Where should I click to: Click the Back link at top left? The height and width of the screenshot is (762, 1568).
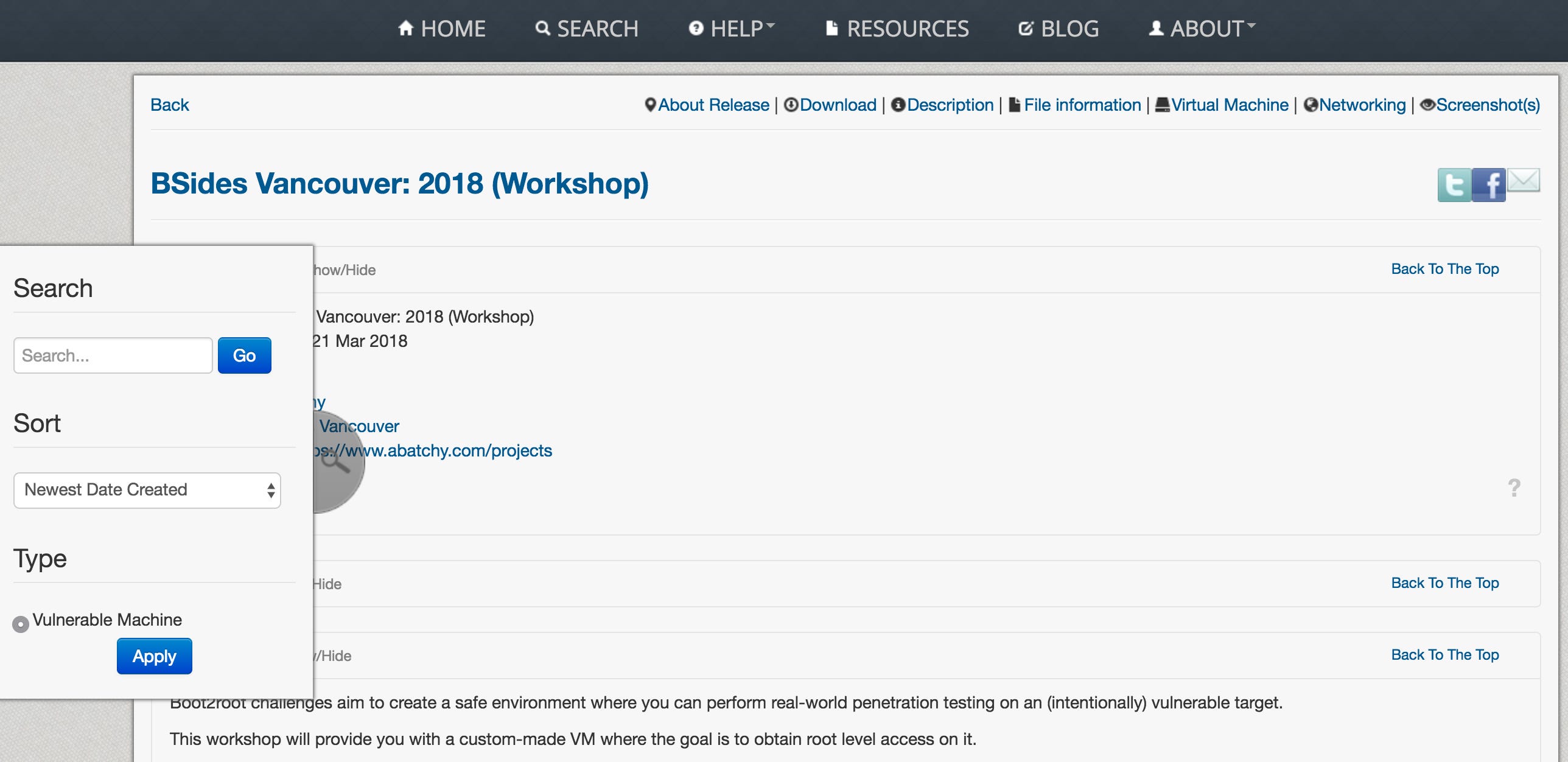click(x=169, y=105)
